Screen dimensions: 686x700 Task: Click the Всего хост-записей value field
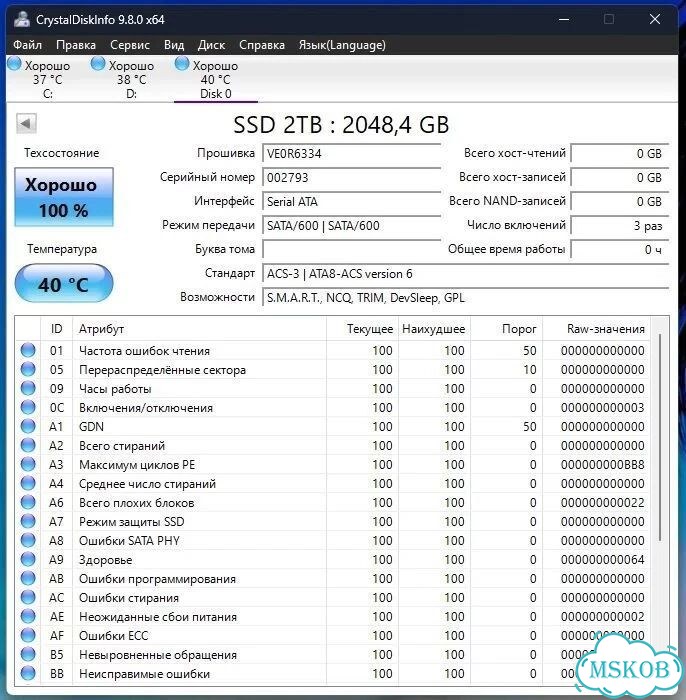coord(619,178)
